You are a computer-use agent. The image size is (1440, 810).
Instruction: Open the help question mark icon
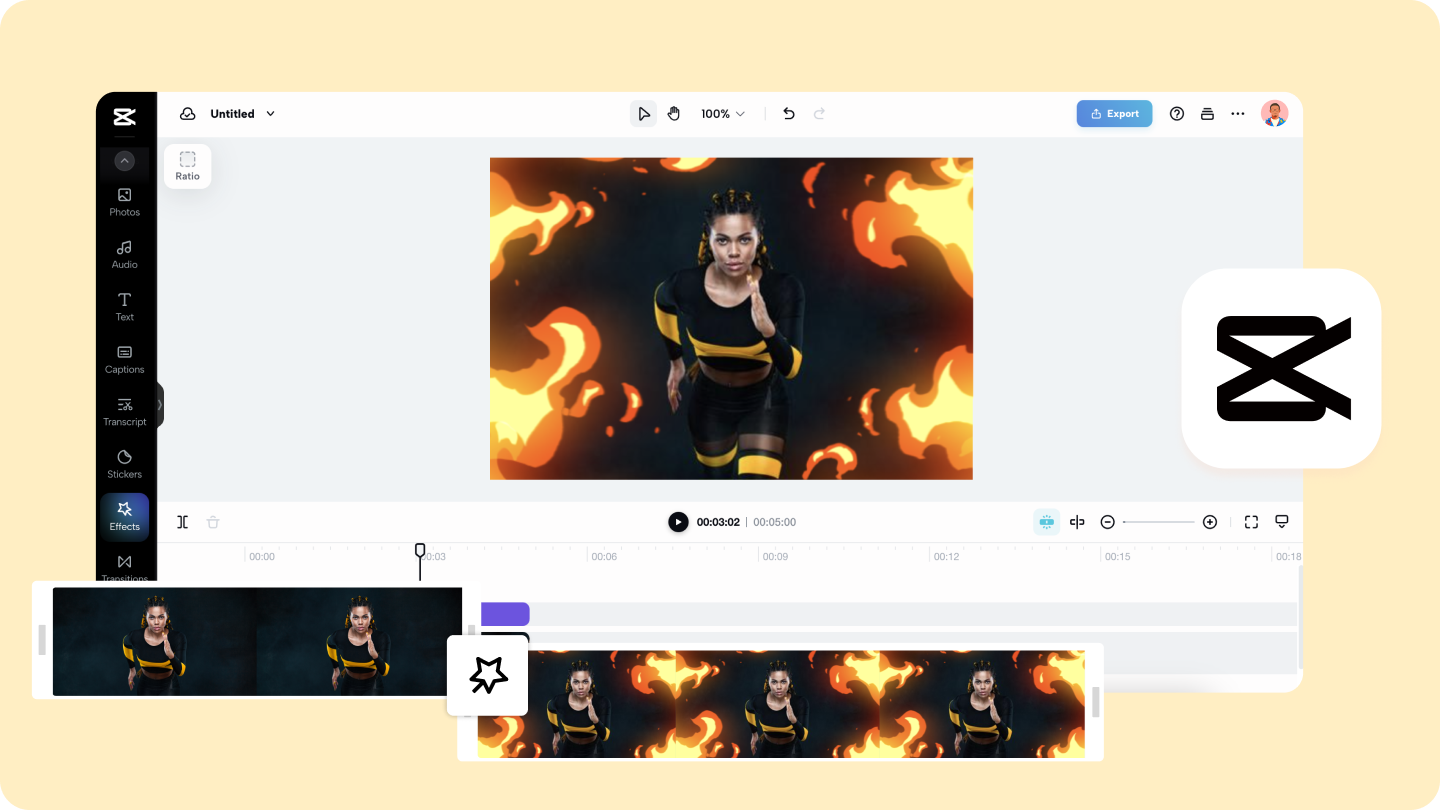click(1177, 114)
